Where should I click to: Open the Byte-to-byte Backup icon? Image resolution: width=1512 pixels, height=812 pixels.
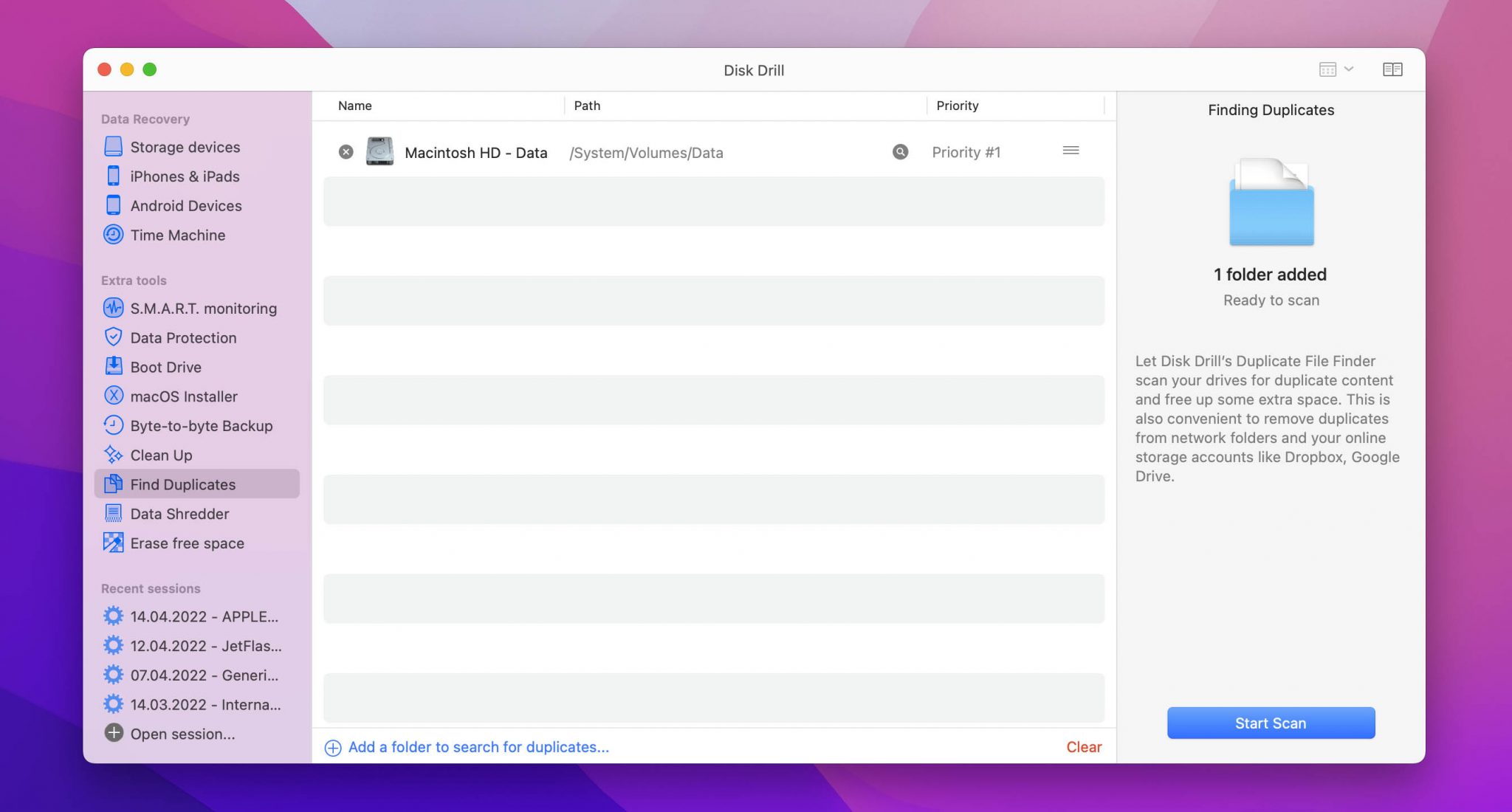113,425
